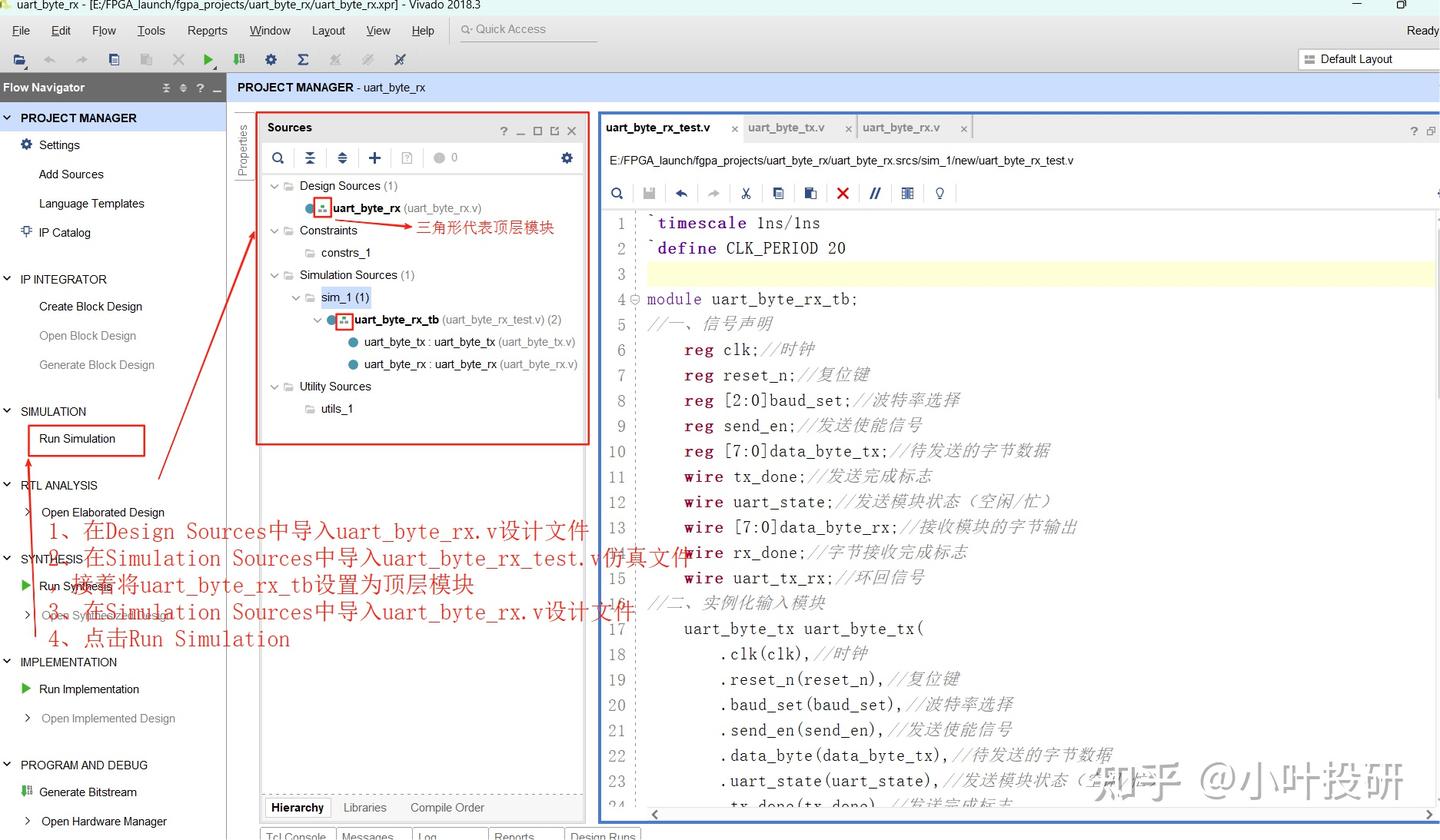Collapse the Design Sources tree node
Image resolution: width=1440 pixels, height=840 pixels.
(274, 185)
